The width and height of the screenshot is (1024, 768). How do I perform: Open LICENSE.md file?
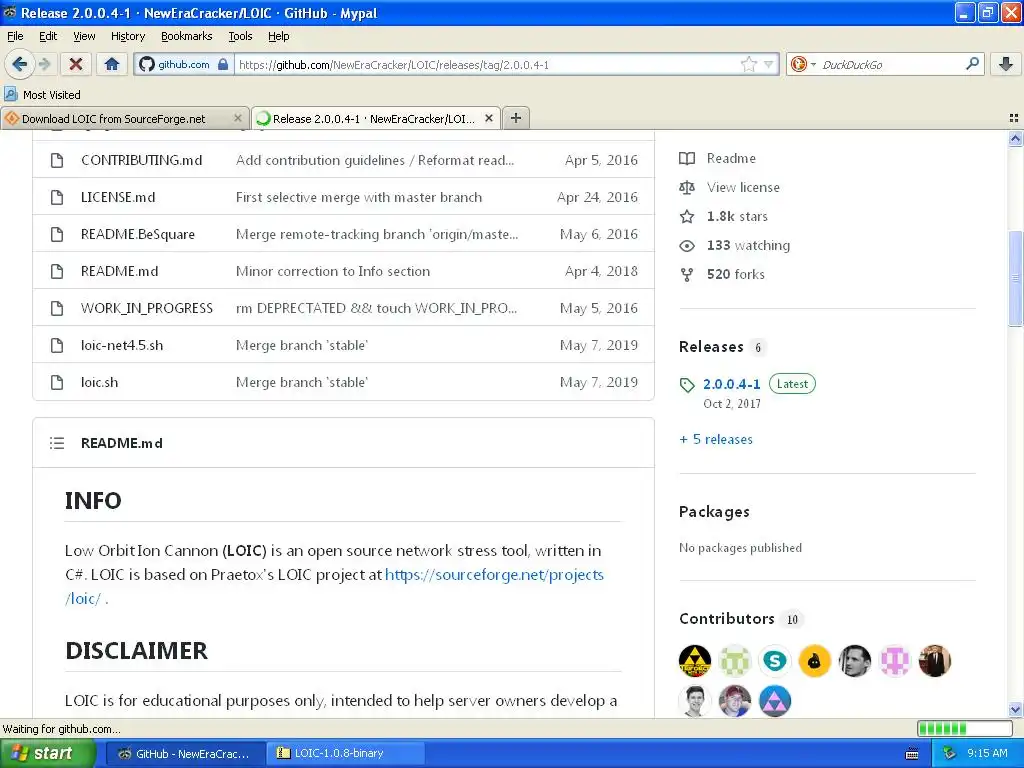tap(118, 197)
